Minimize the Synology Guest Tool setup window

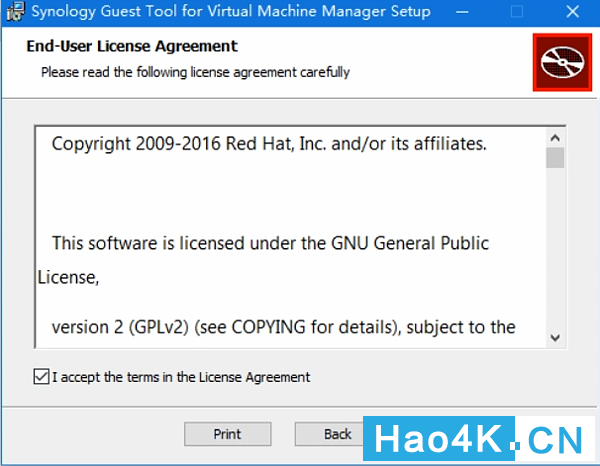pos(462,12)
